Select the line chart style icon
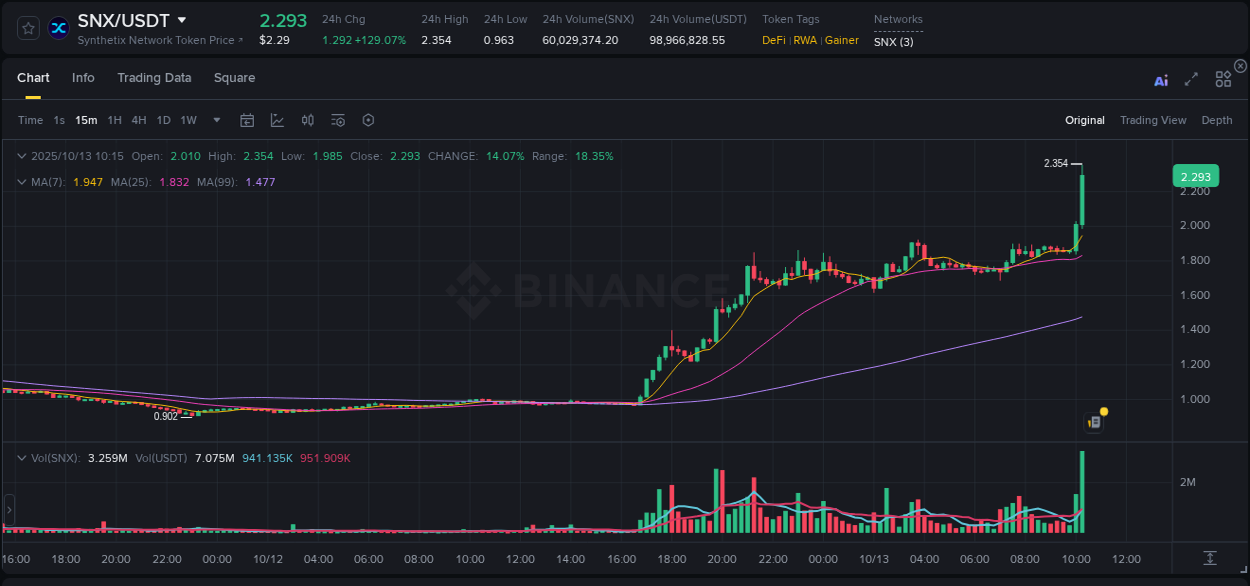Screen dimensions: 1250x586 [277, 120]
